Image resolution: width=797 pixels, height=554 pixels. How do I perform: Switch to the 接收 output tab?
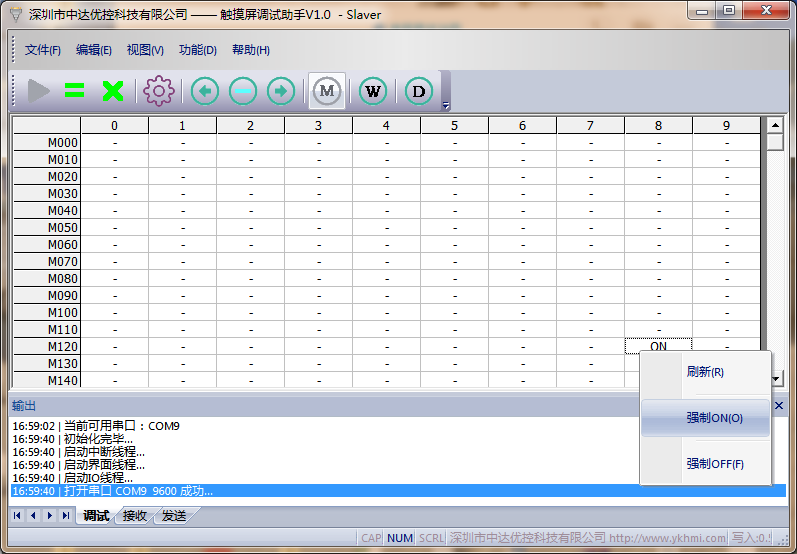134,516
